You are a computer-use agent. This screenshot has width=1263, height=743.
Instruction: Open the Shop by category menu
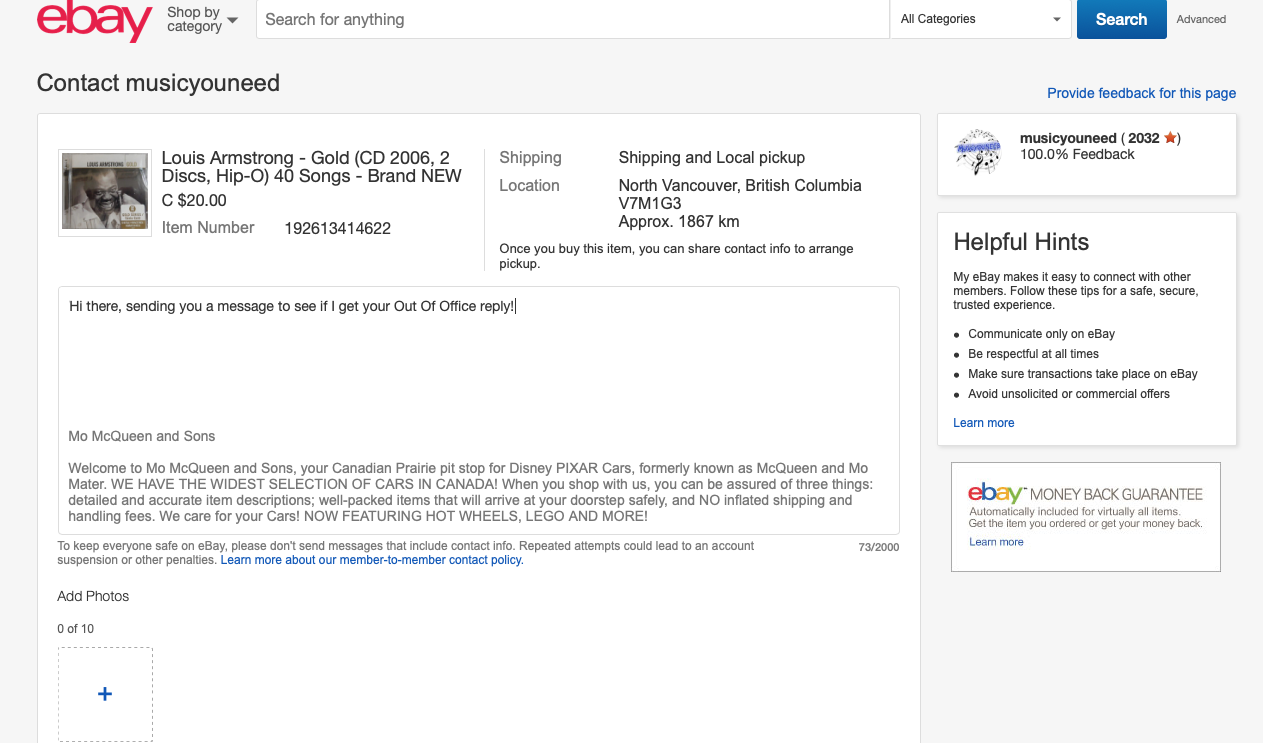click(x=196, y=19)
